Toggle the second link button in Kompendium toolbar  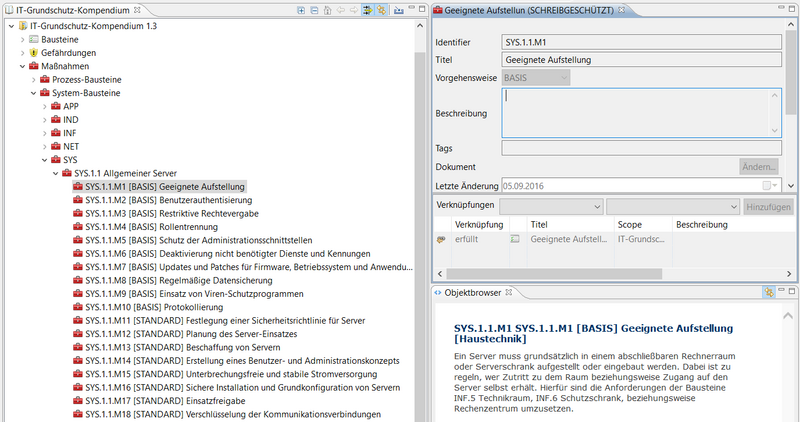381,10
